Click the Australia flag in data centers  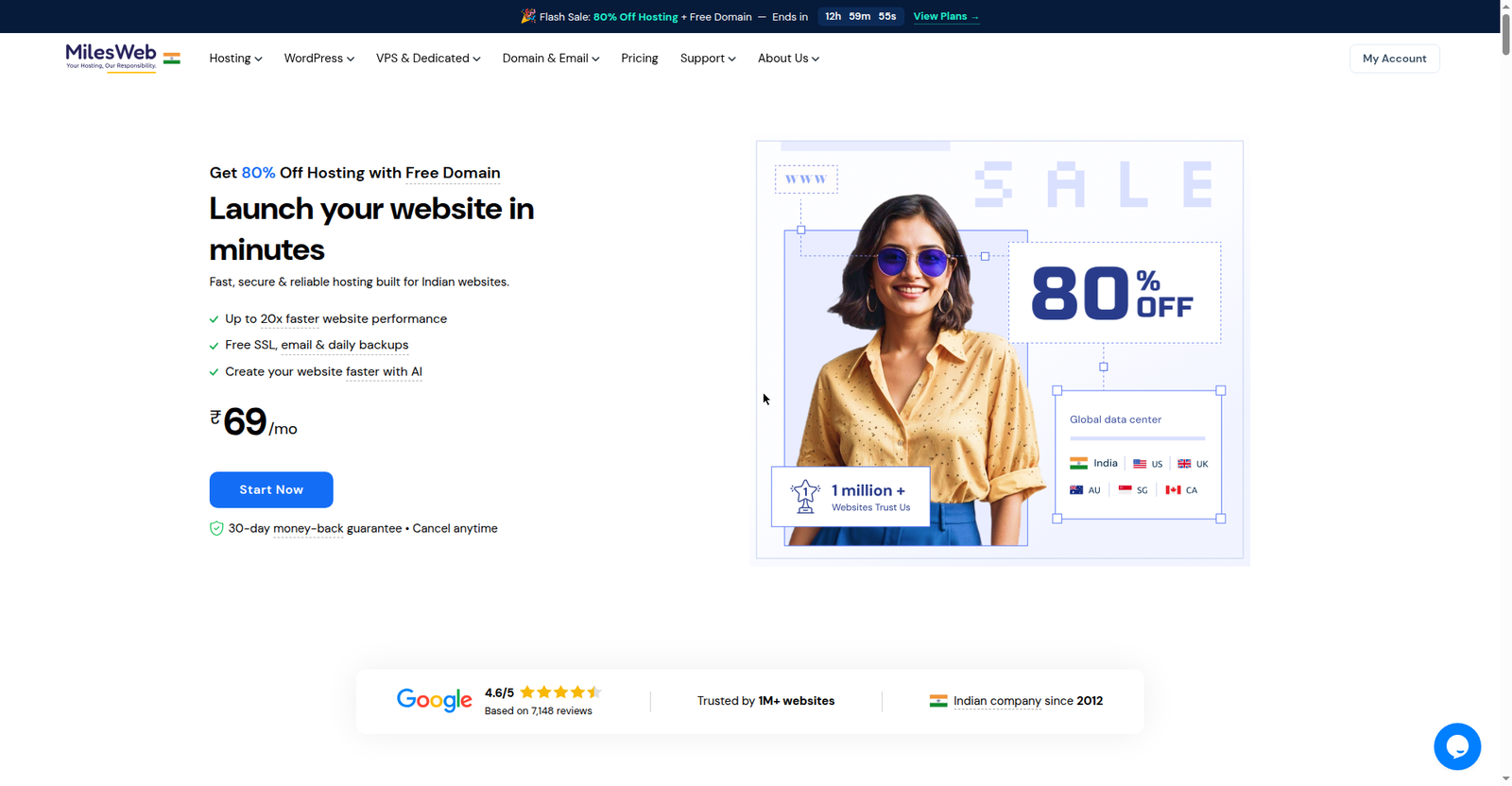pyautogui.click(x=1076, y=489)
